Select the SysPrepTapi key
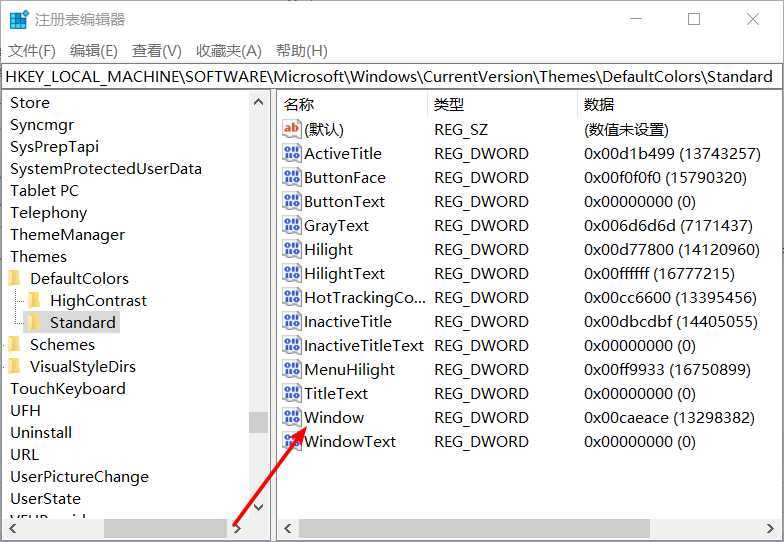 (54, 146)
